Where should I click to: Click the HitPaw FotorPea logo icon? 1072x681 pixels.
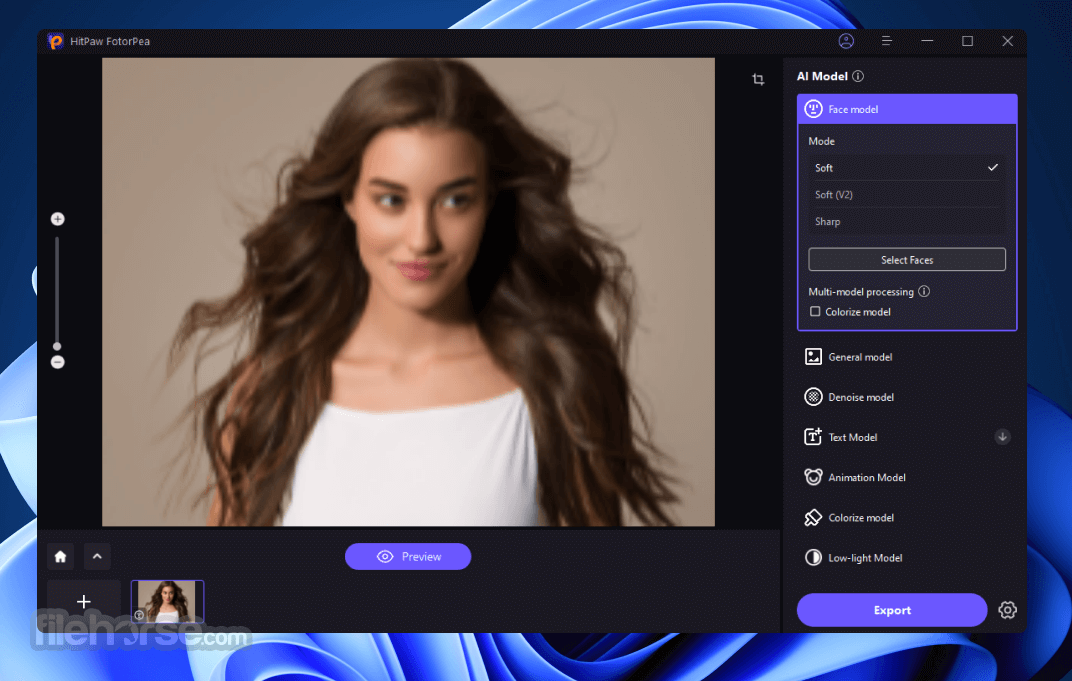[x=56, y=41]
